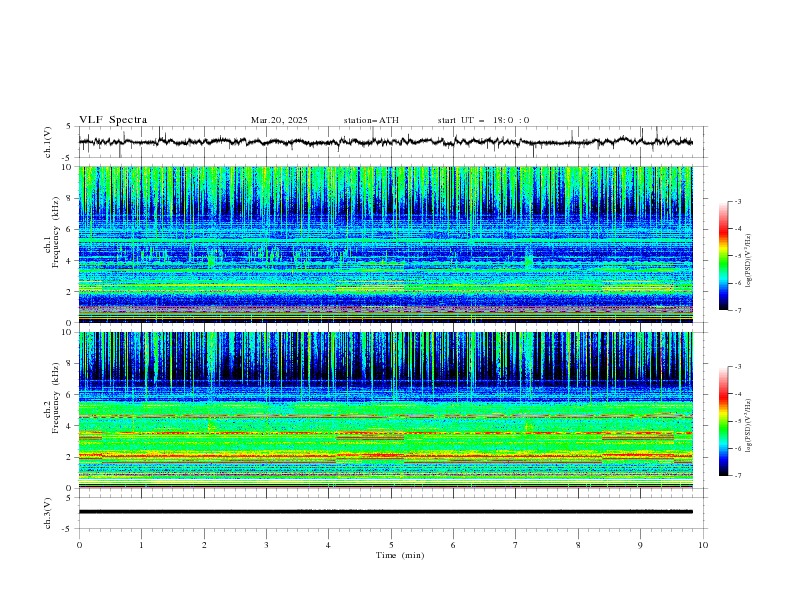Viewport: 792px width, 612px height.
Task: Click the ch.2 PSD color scale bar
Action: click(723, 421)
